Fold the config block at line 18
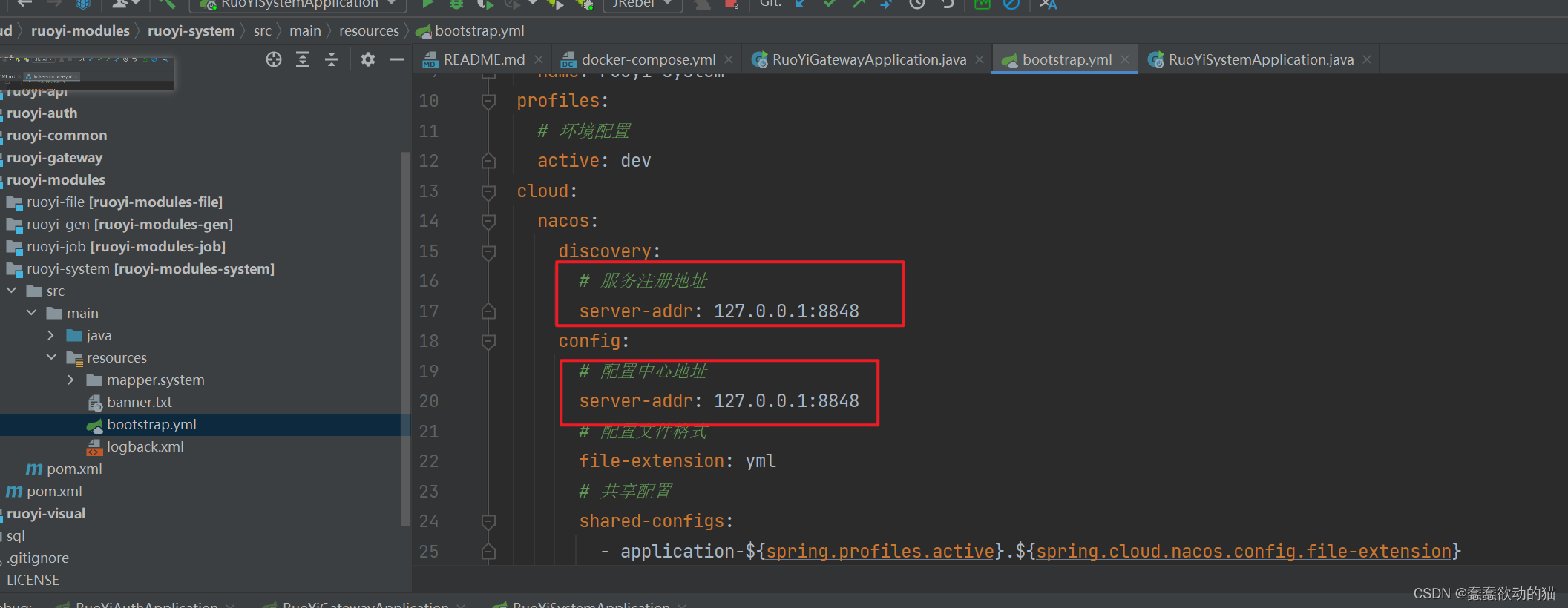This screenshot has height=608, width=1568. pos(488,341)
